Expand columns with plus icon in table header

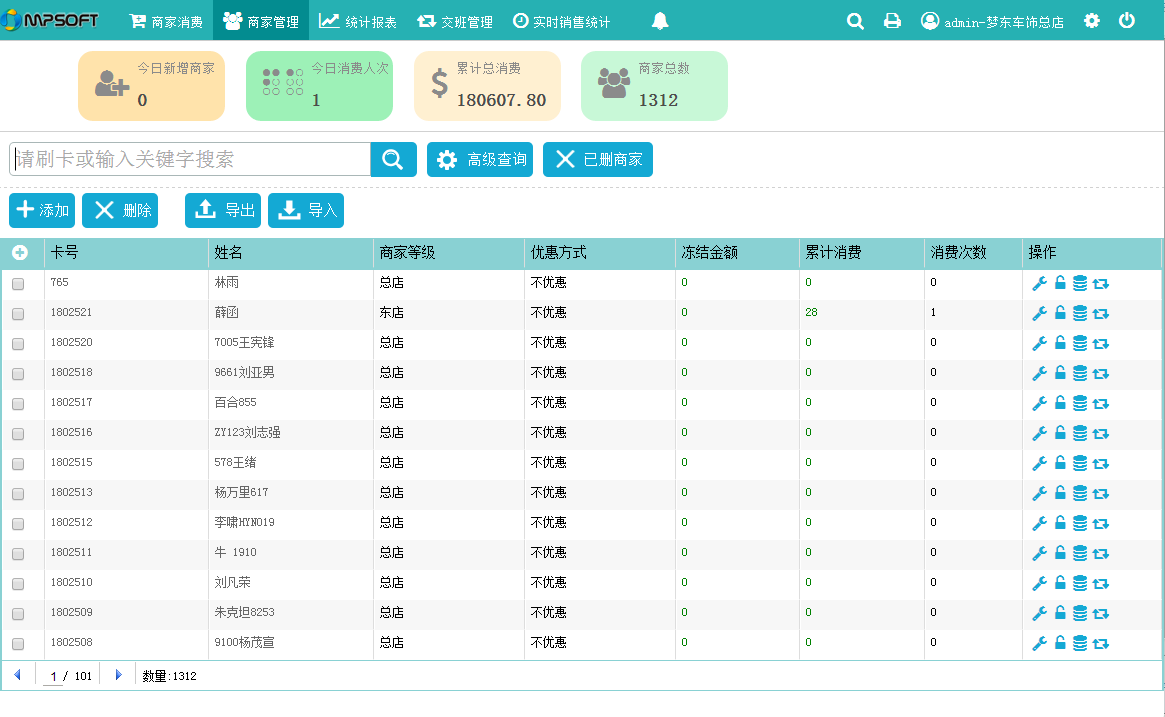pyautogui.click(x=19, y=253)
